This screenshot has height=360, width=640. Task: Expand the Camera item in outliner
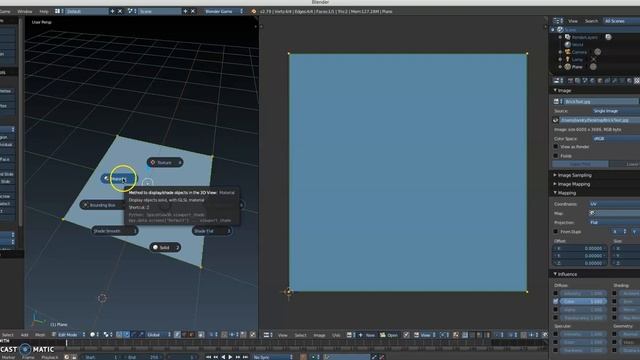(560, 52)
